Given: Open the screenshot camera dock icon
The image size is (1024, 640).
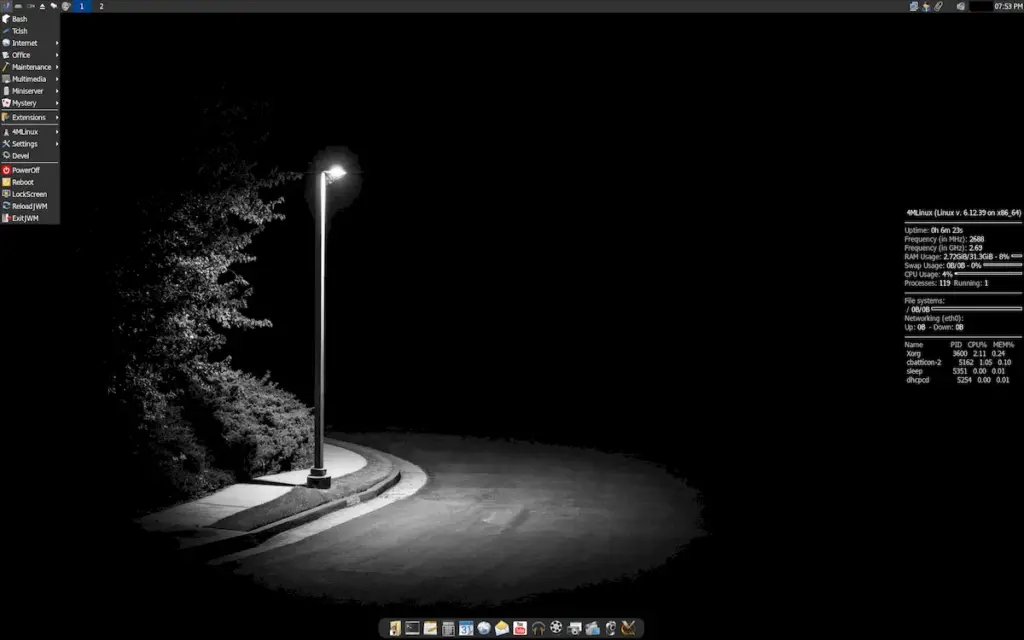Looking at the screenshot, I should pyautogui.click(x=574, y=628).
